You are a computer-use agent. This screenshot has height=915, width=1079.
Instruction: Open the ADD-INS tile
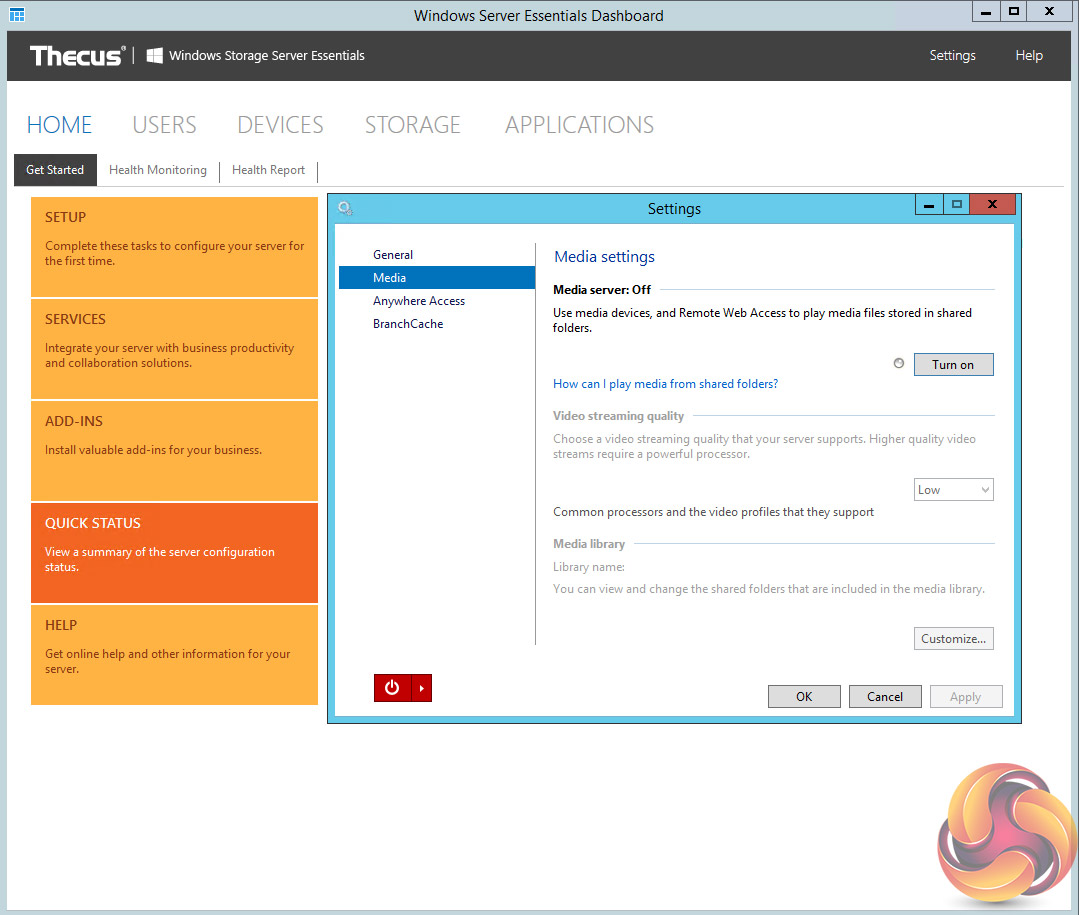point(174,451)
